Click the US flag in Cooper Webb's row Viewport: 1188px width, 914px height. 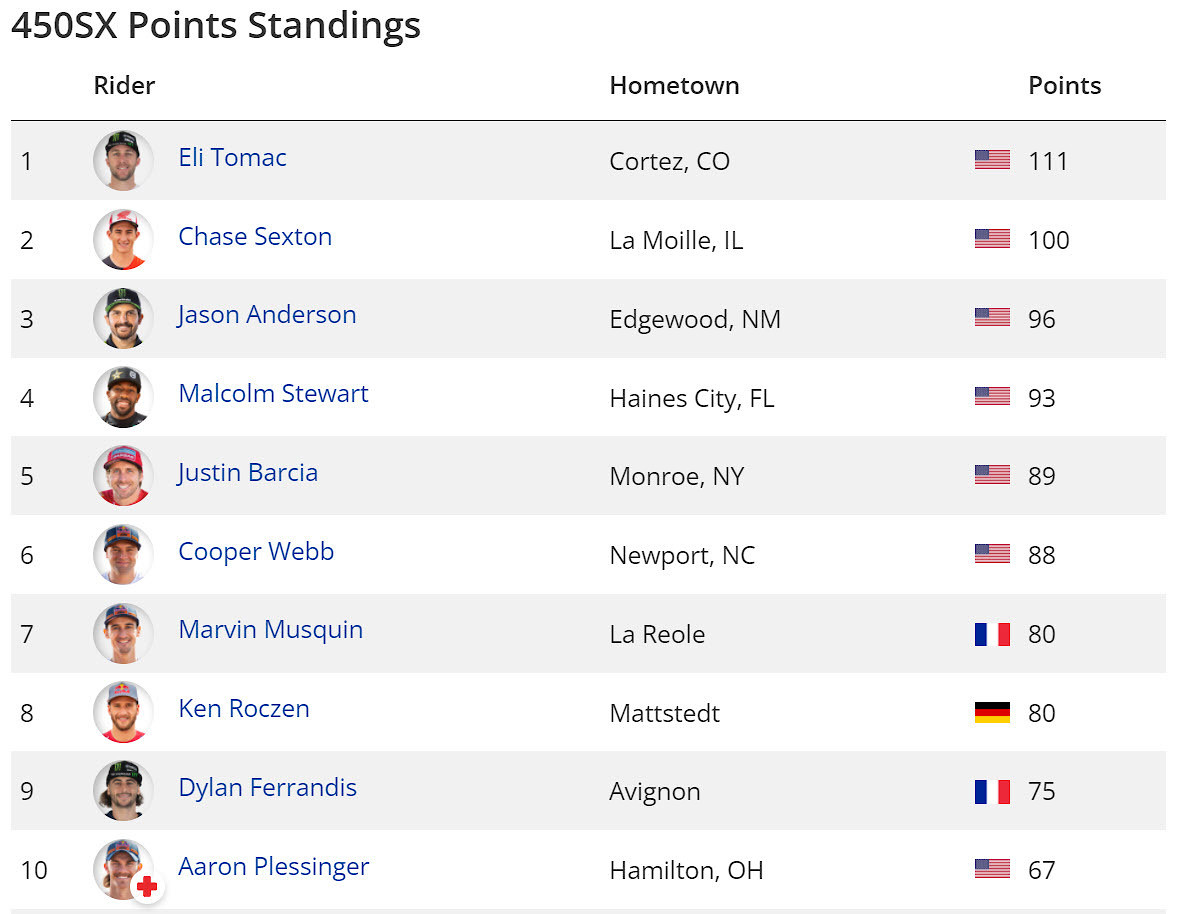click(992, 554)
